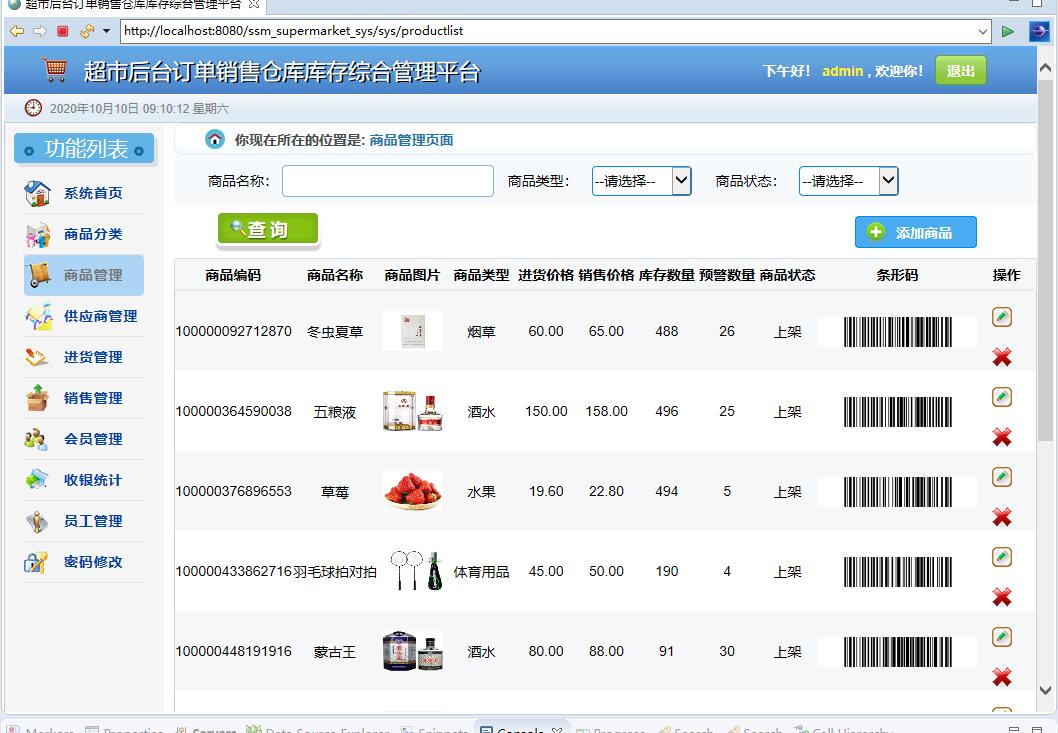Click the 供应商管理 sidebar icon
This screenshot has width=1058, height=733.
pos(36,315)
